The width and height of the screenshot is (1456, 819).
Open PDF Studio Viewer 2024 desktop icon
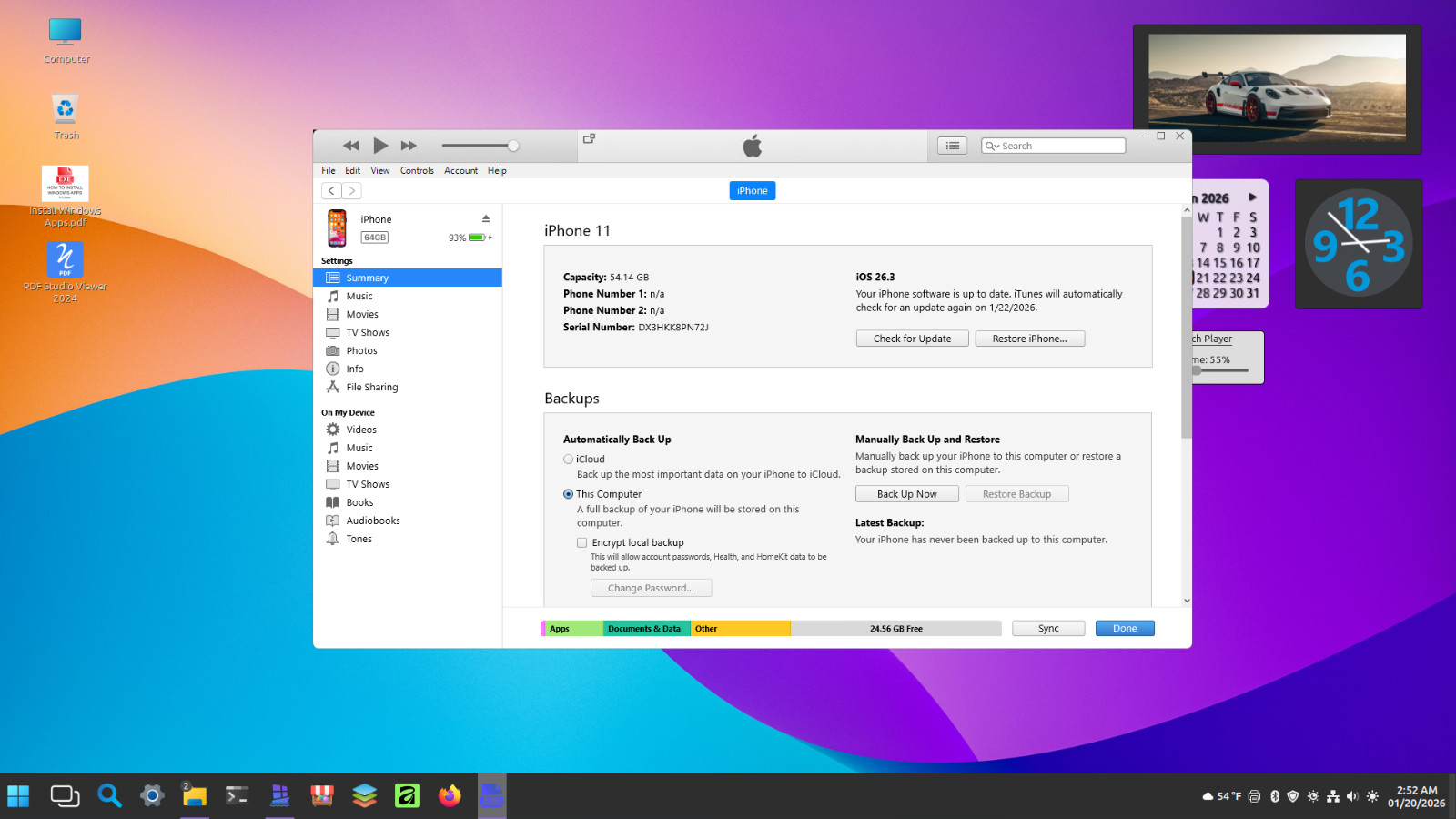tap(66, 272)
